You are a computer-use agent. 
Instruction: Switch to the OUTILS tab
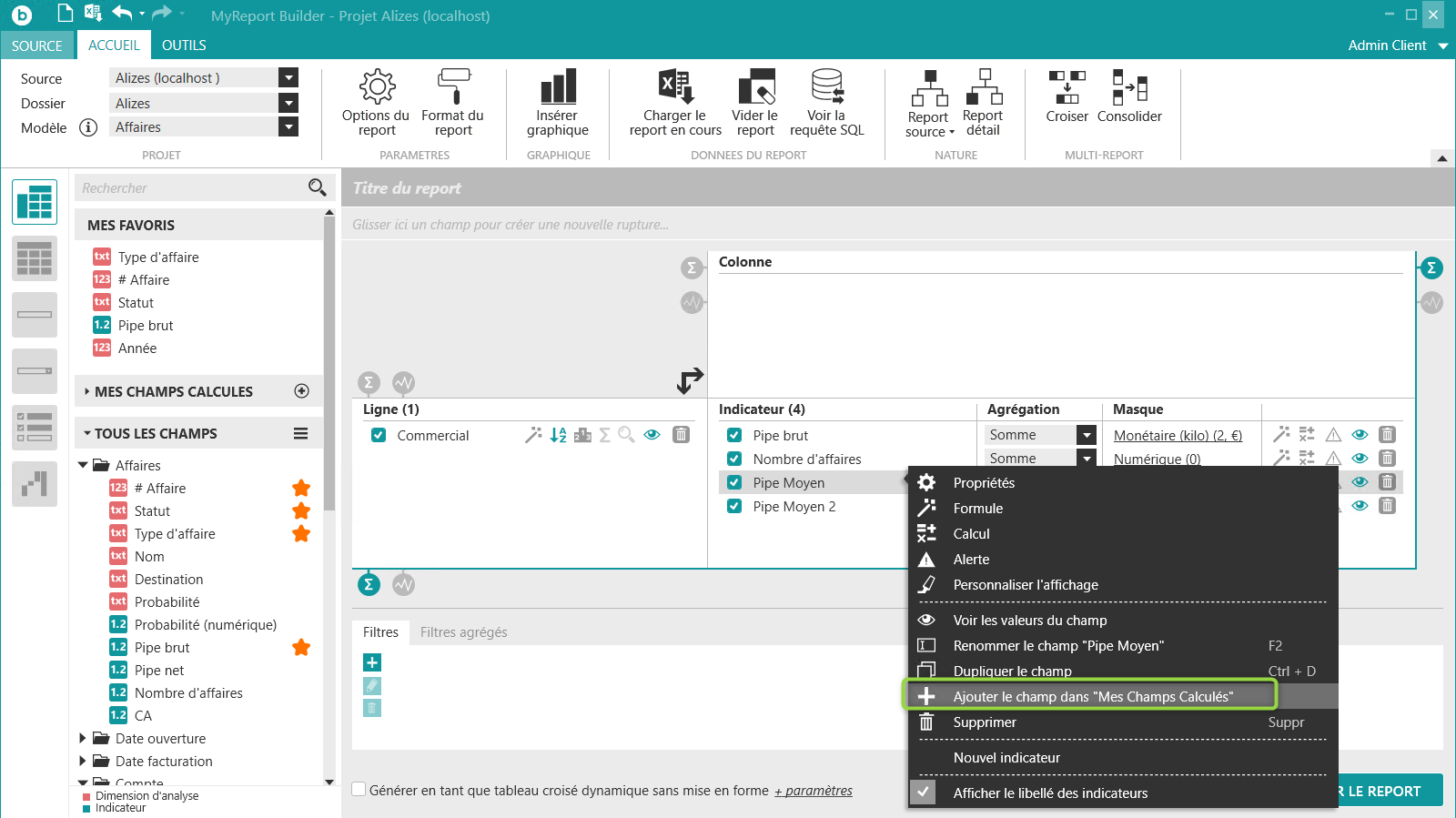pyautogui.click(x=184, y=45)
